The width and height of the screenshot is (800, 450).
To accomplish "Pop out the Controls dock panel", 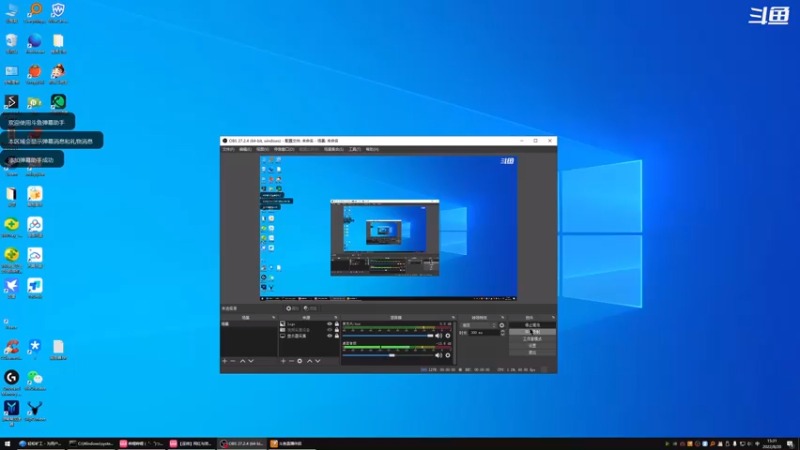I will 553,317.
